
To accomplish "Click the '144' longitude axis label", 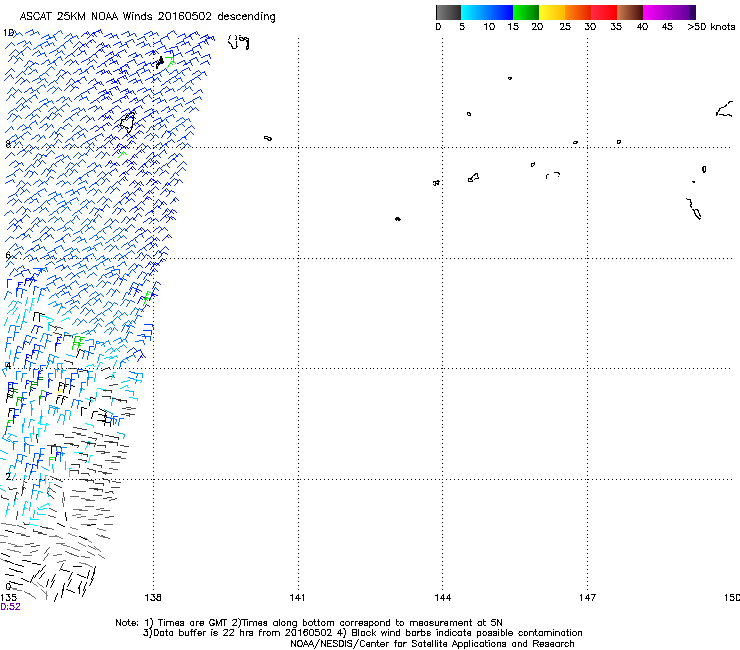I will tap(443, 598).
